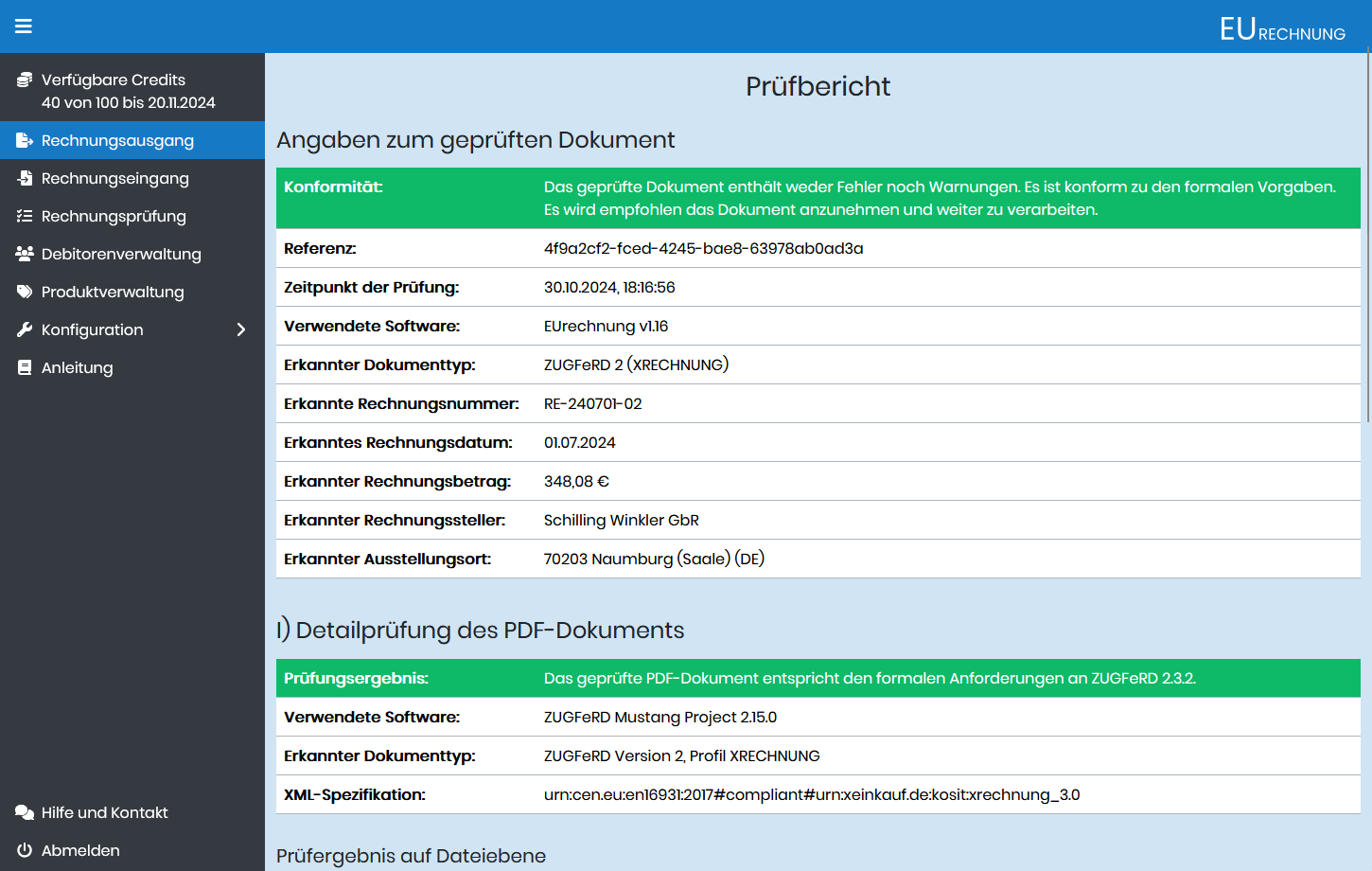This screenshot has height=871, width=1372.
Task: Click the location 70203 Naumburg (Saale) (DE)
Action: pos(654,559)
